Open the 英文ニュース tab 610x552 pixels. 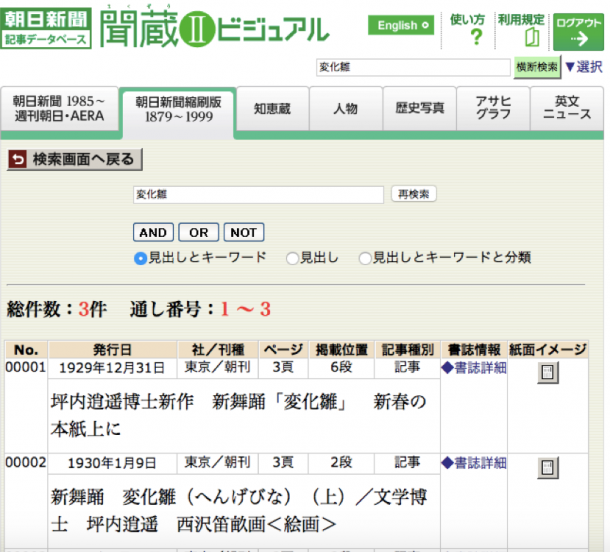(567, 109)
